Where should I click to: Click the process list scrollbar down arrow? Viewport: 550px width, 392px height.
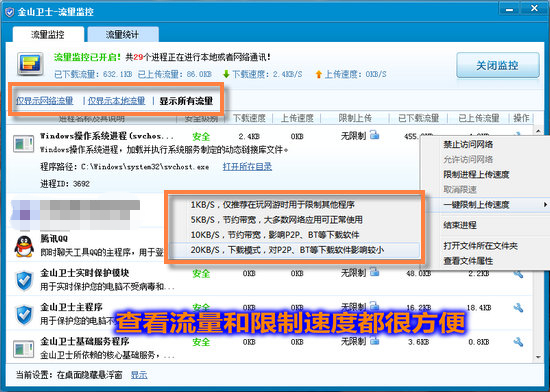click(x=538, y=357)
